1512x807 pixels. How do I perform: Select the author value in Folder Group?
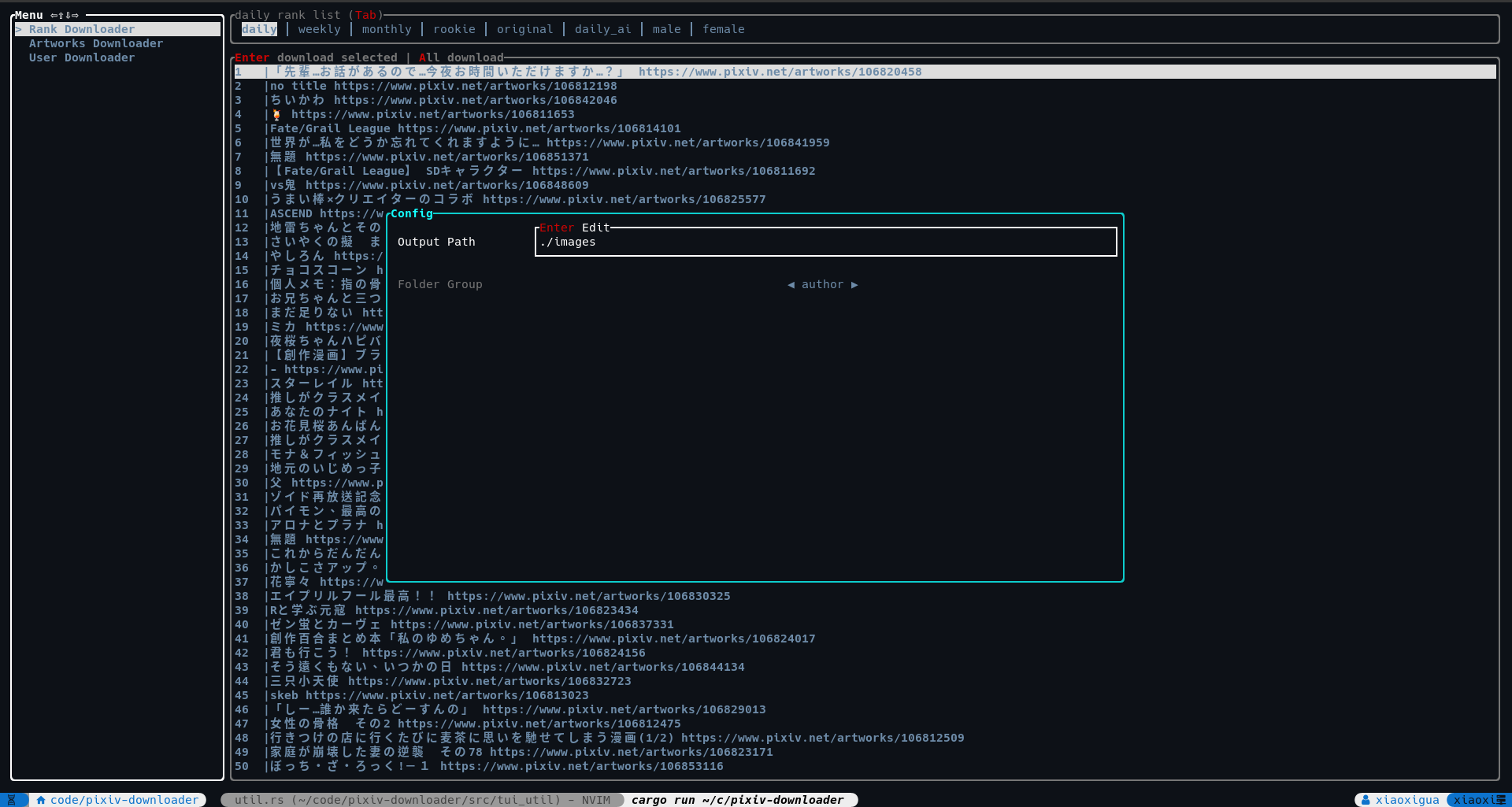coord(822,284)
